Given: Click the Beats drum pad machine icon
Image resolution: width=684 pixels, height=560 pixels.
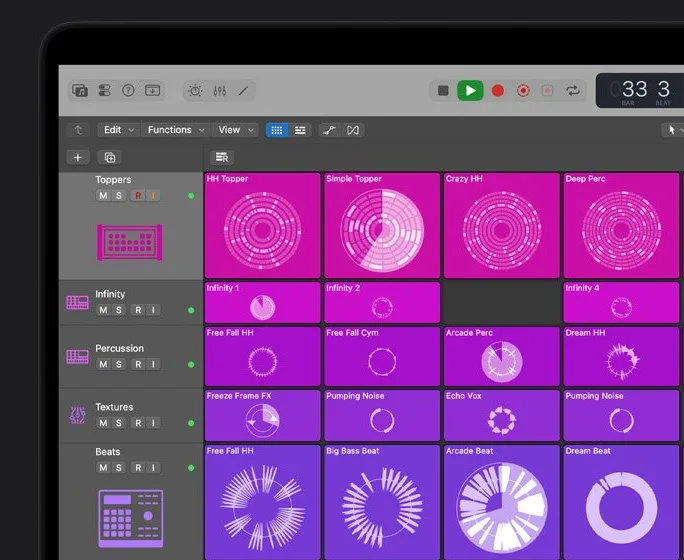Looking at the screenshot, I should point(131,518).
